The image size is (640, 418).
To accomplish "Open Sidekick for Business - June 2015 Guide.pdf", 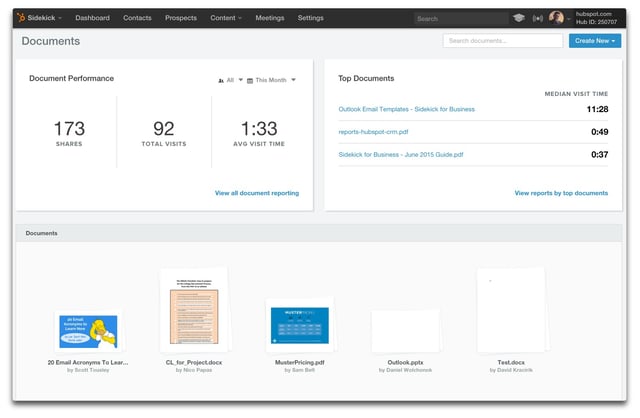I will point(401,155).
